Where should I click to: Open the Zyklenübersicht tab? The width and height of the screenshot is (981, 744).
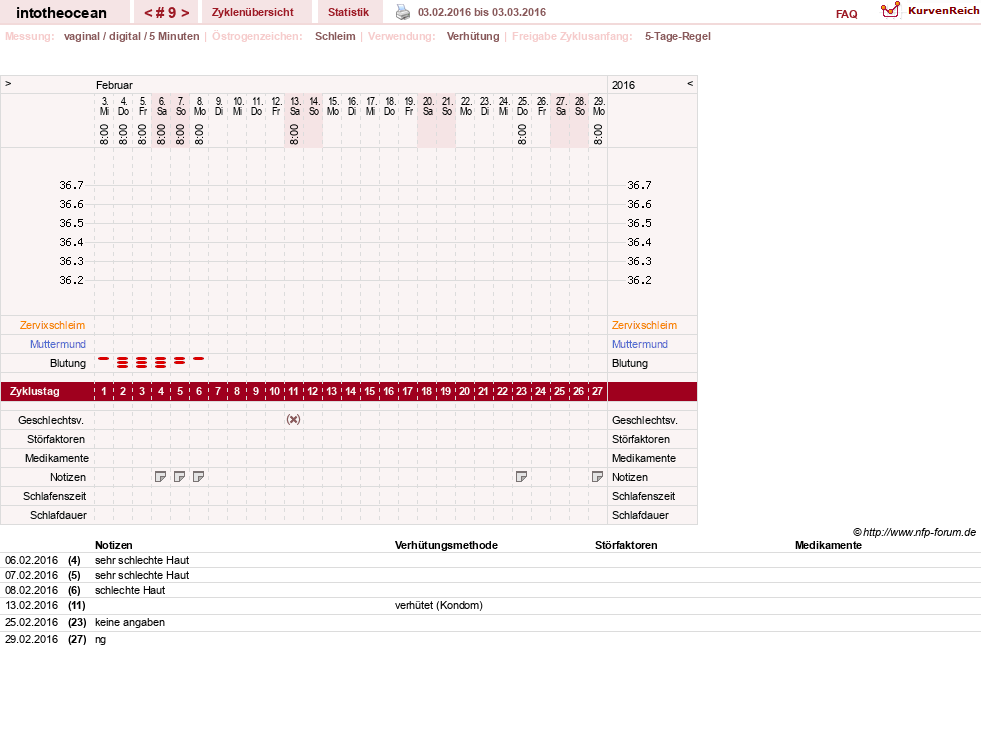253,12
